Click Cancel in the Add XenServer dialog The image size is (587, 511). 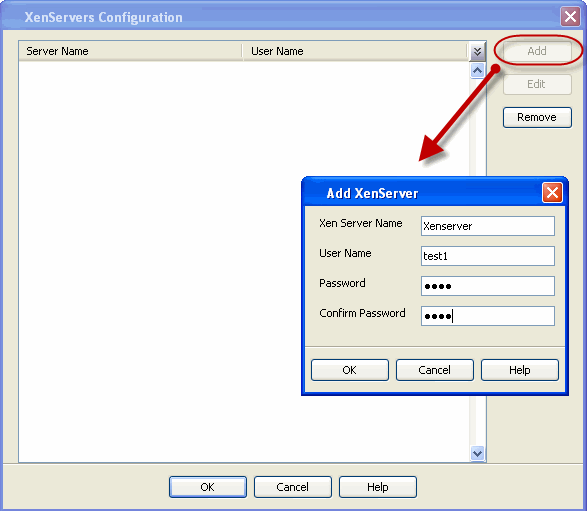(435, 370)
